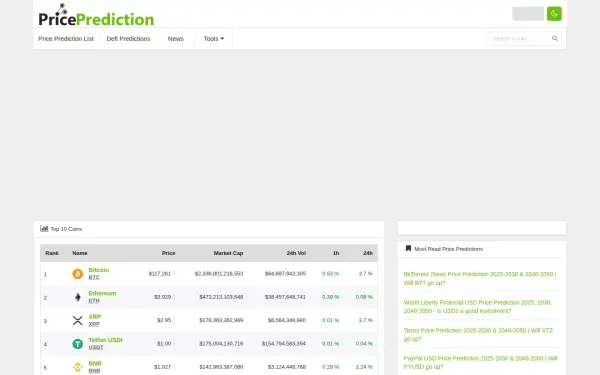The height and width of the screenshot is (375, 600).
Task: Click the Rank column header
Action: [52, 253]
